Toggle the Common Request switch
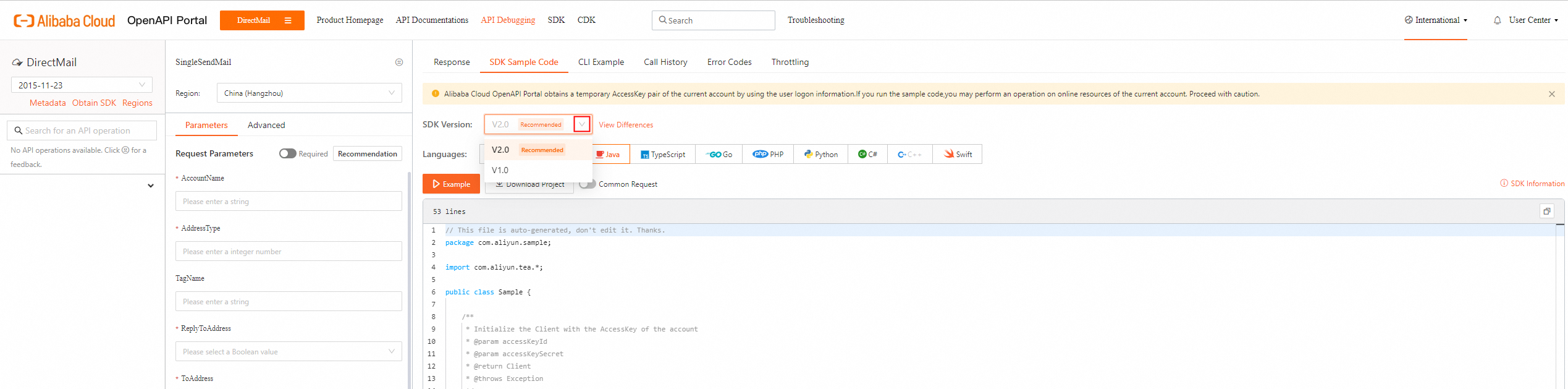 pyautogui.click(x=588, y=184)
